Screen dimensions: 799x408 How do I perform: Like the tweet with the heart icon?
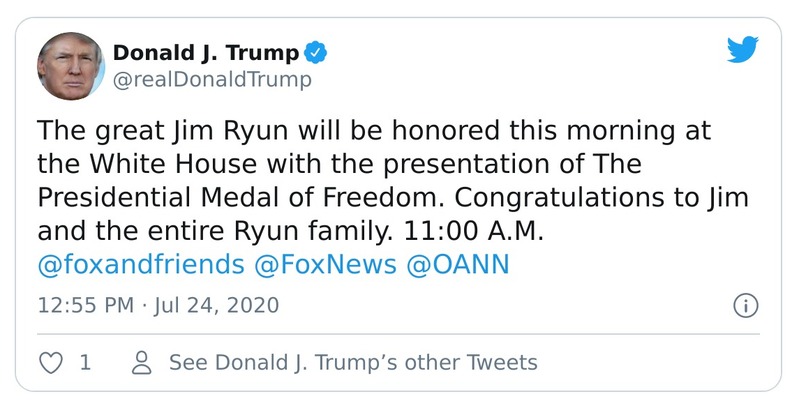coord(50,362)
